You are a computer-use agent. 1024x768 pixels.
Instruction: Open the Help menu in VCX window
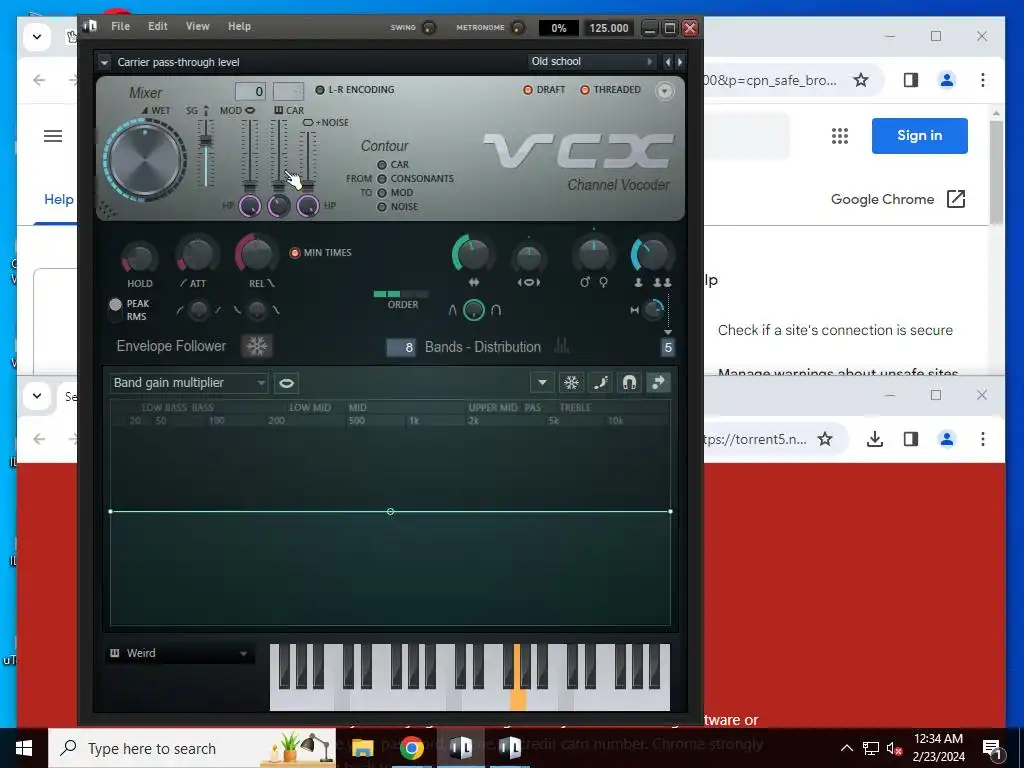(x=239, y=26)
